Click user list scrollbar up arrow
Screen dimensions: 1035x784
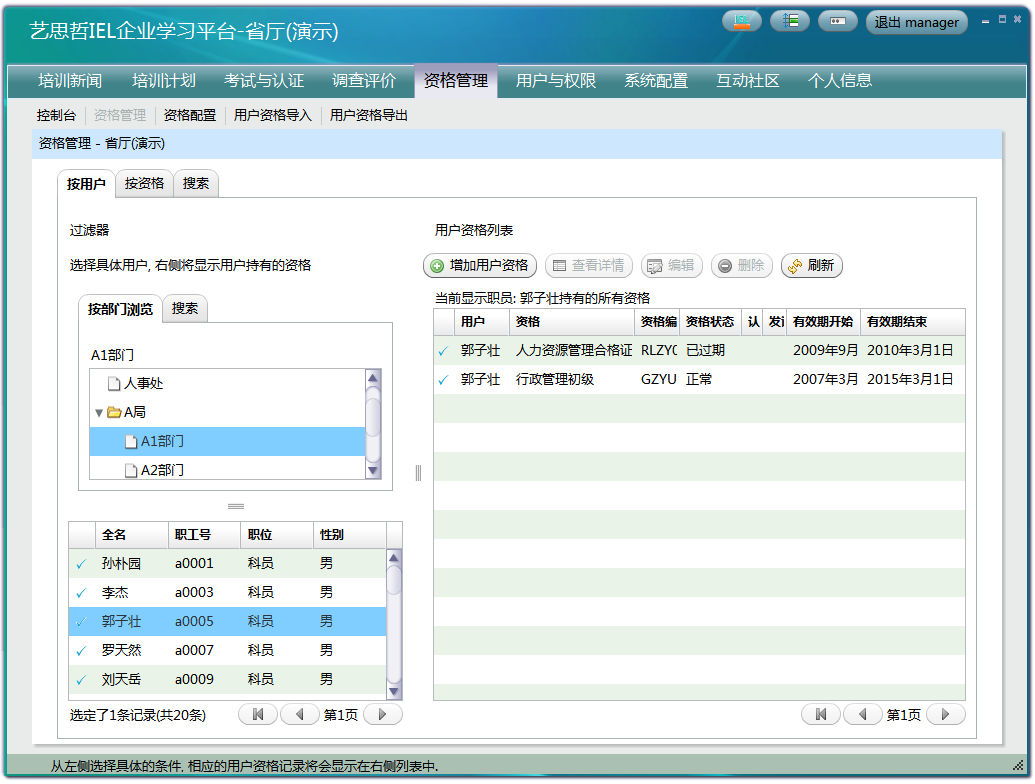point(394,558)
